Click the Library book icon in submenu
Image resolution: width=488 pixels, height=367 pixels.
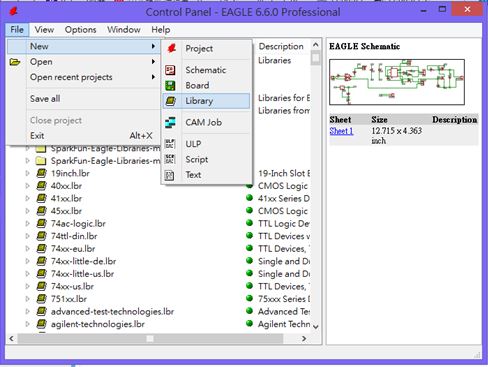click(171, 101)
